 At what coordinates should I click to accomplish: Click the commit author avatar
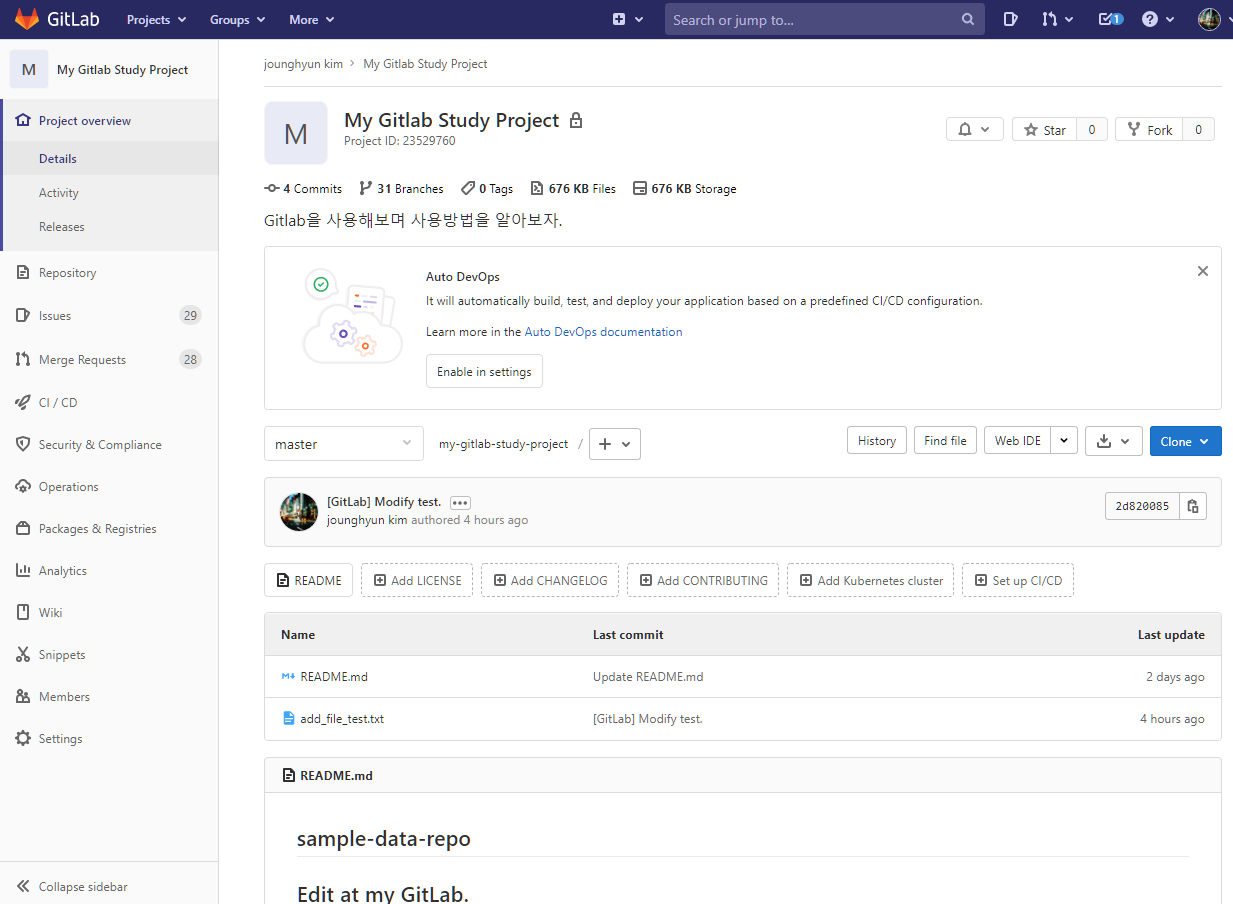click(298, 511)
